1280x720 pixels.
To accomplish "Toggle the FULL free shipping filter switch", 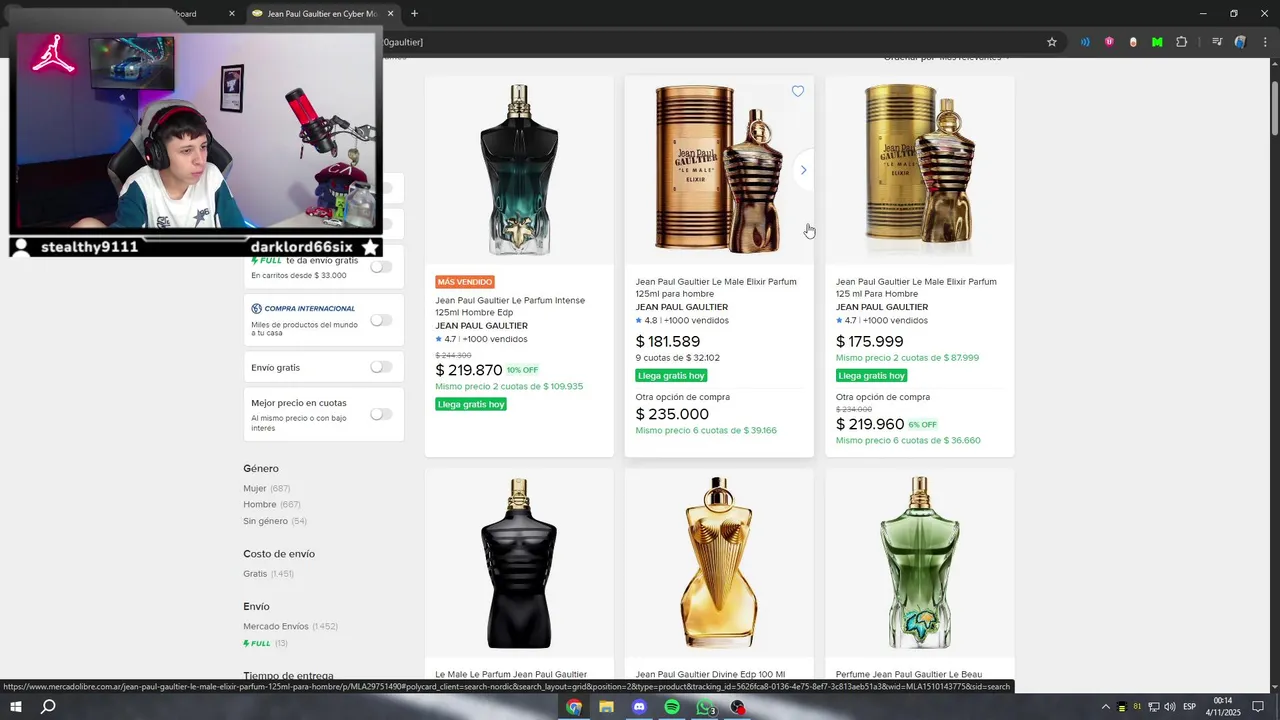I will (x=381, y=267).
